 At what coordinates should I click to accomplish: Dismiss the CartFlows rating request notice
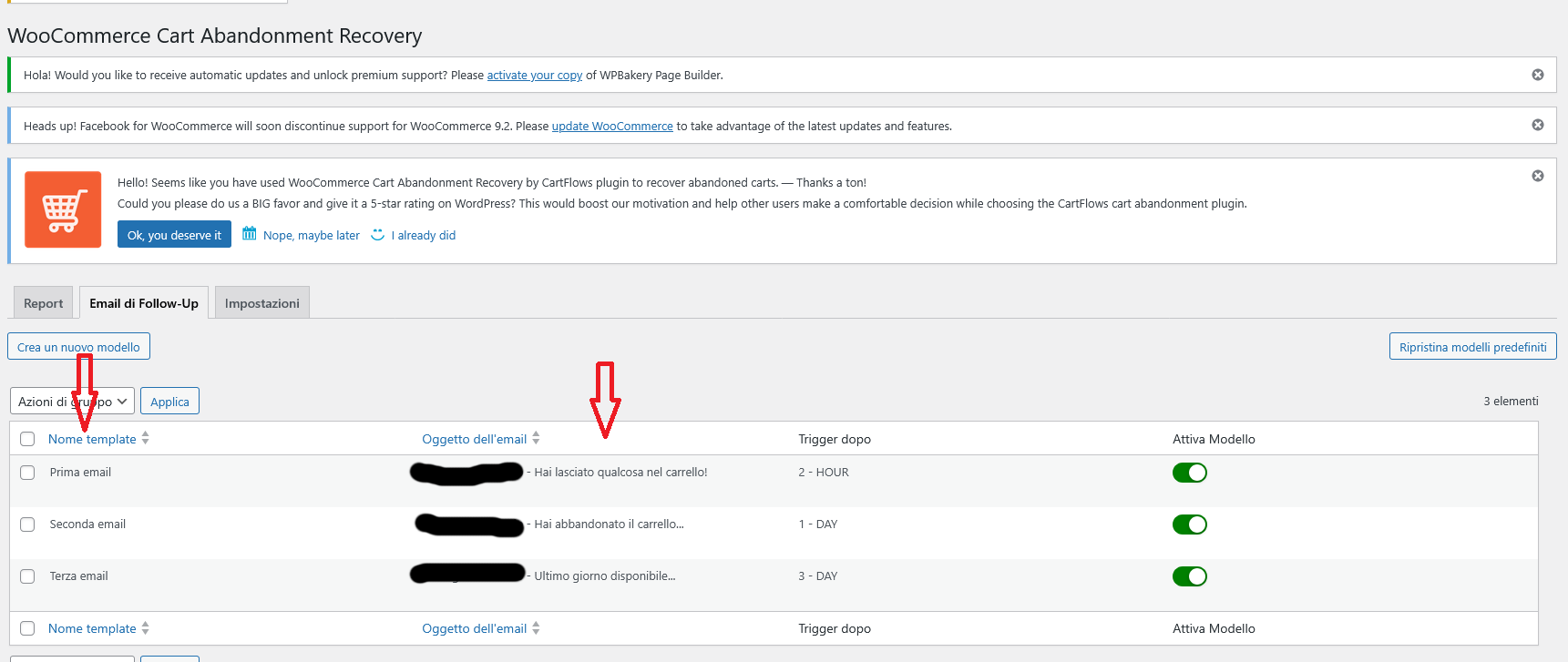(1537, 176)
